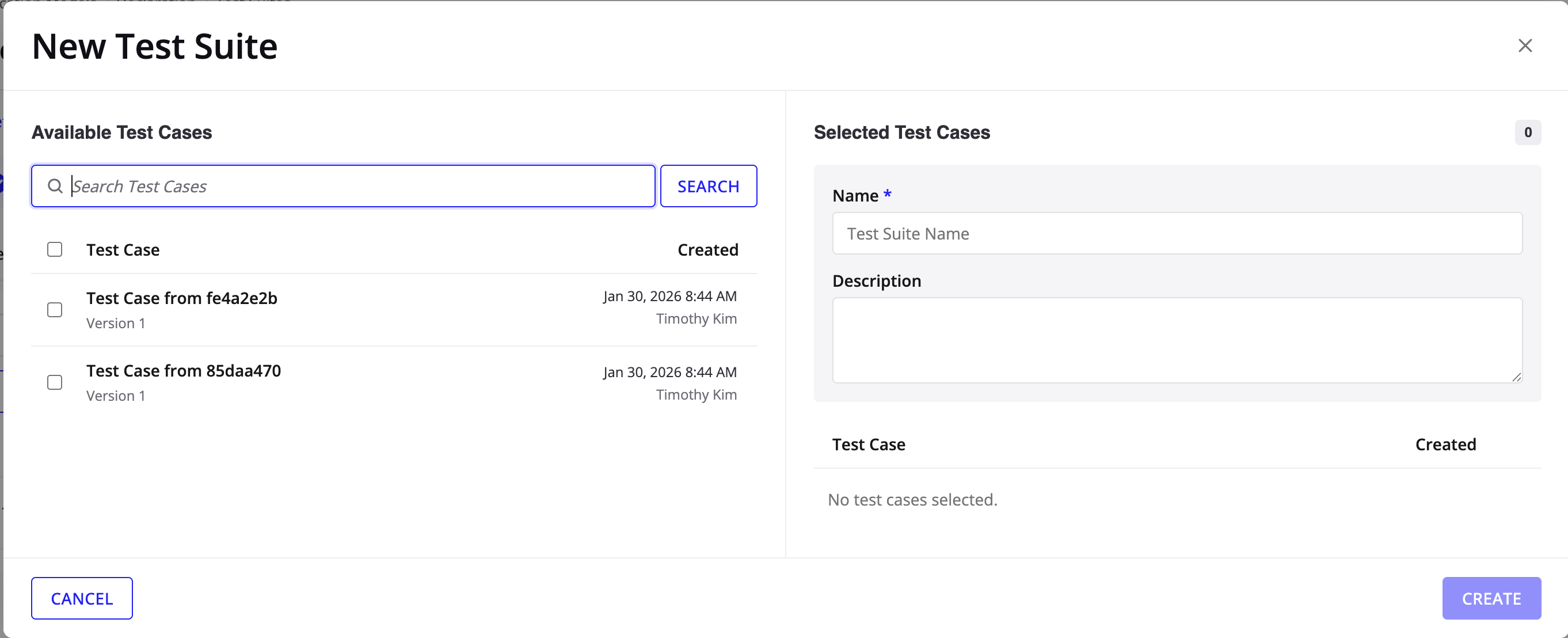Viewport: 1568px width, 638px height.
Task: Click the date in the fe4a2e2b row
Action: coord(670,296)
